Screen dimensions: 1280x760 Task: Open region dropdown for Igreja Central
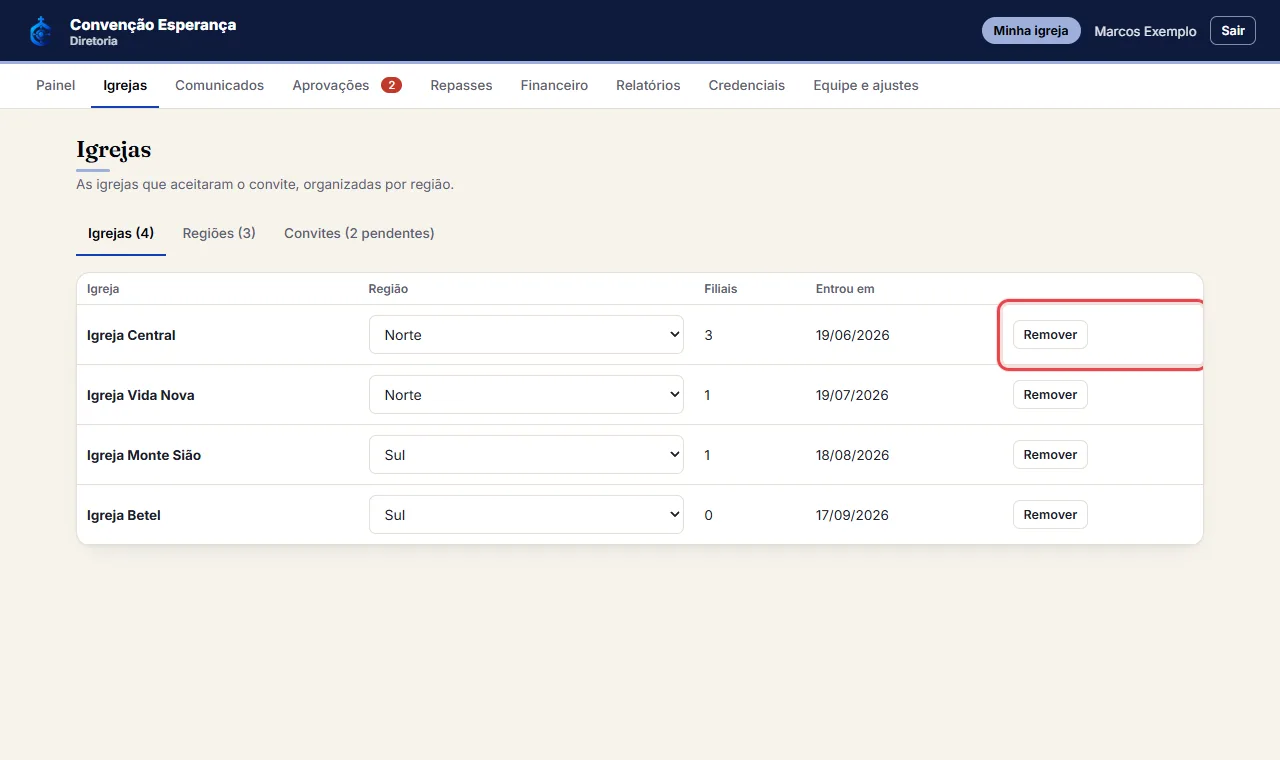[x=526, y=335]
